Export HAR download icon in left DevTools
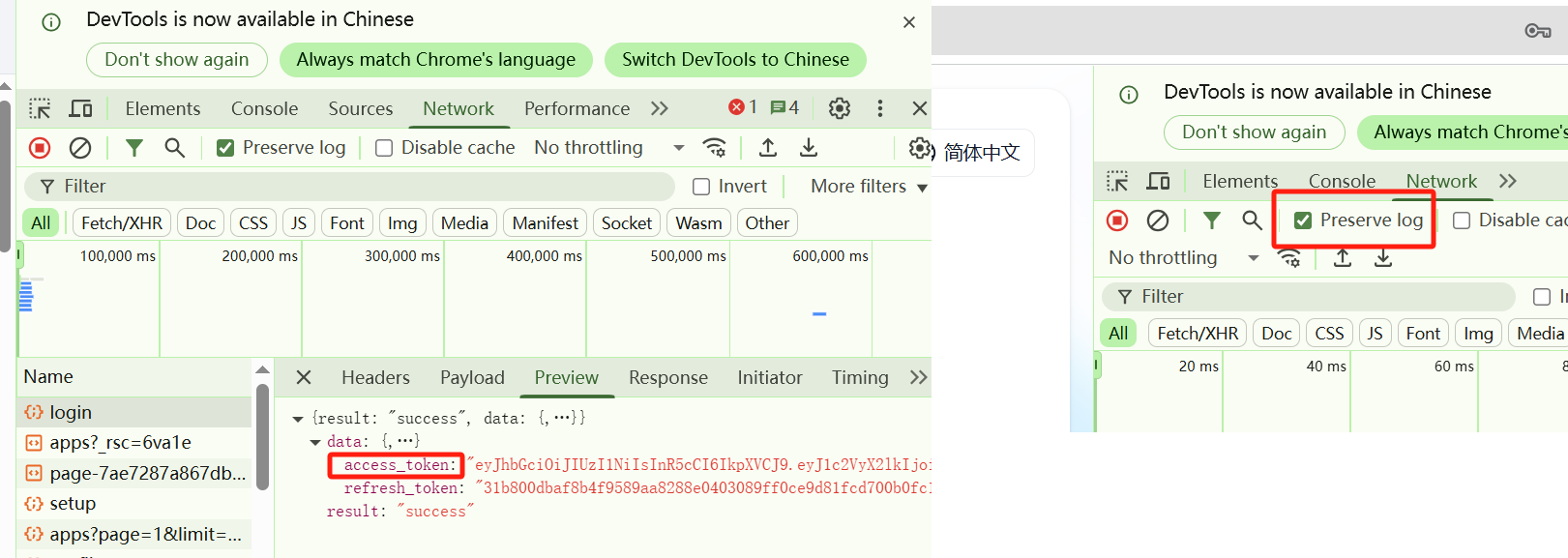The height and width of the screenshot is (558, 1568). (x=809, y=148)
